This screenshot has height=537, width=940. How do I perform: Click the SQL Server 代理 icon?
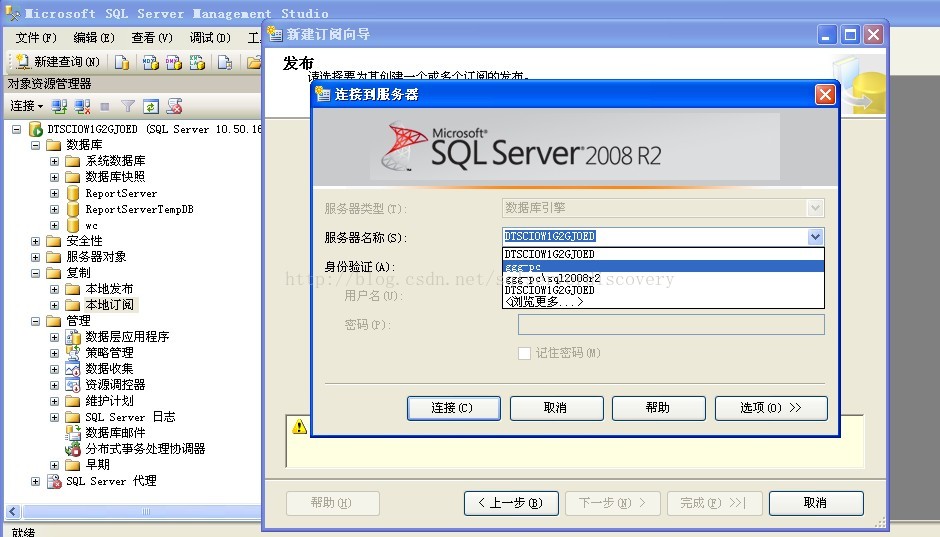click(x=55, y=481)
